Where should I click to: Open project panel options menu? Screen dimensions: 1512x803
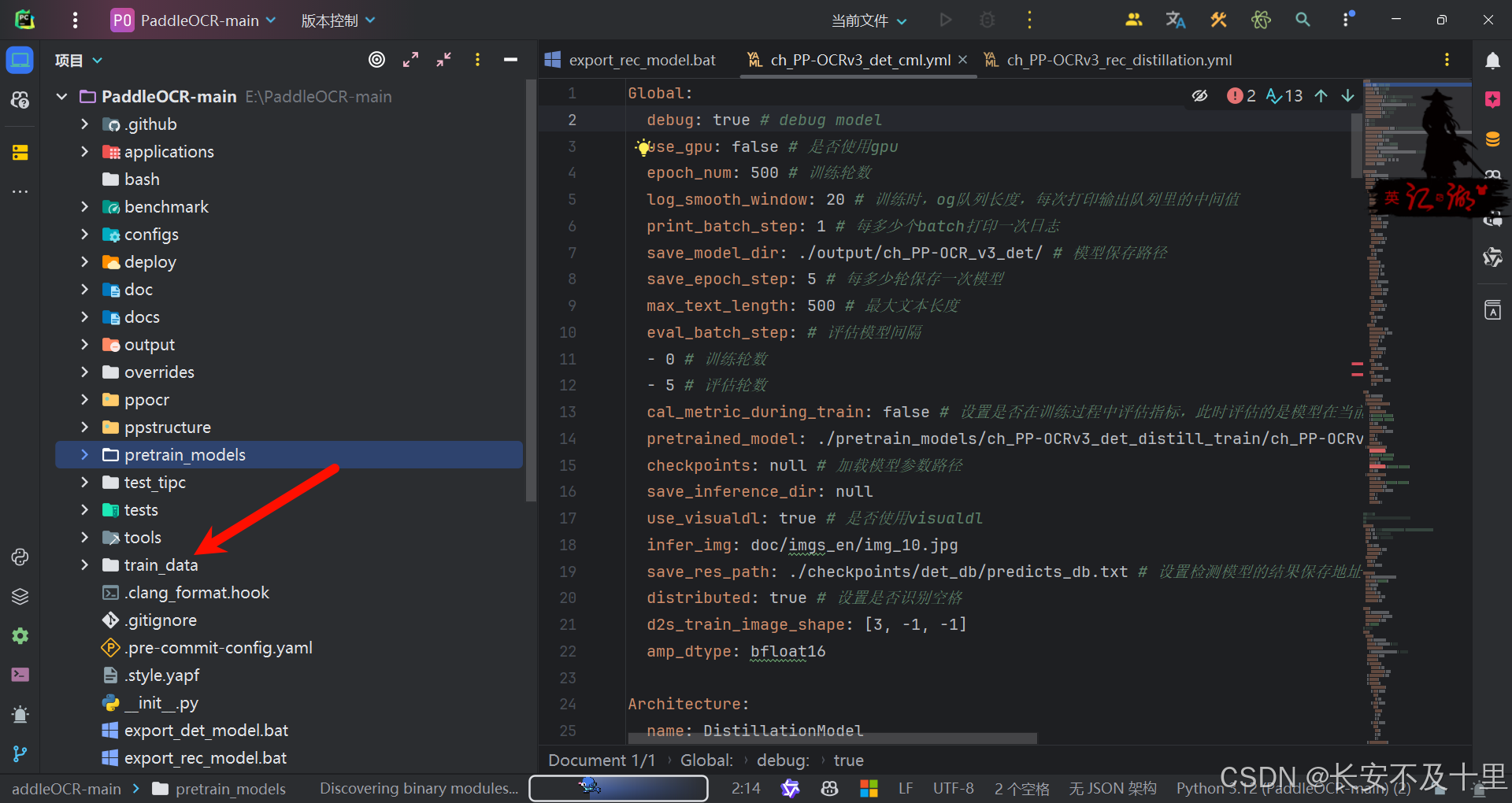coord(477,60)
